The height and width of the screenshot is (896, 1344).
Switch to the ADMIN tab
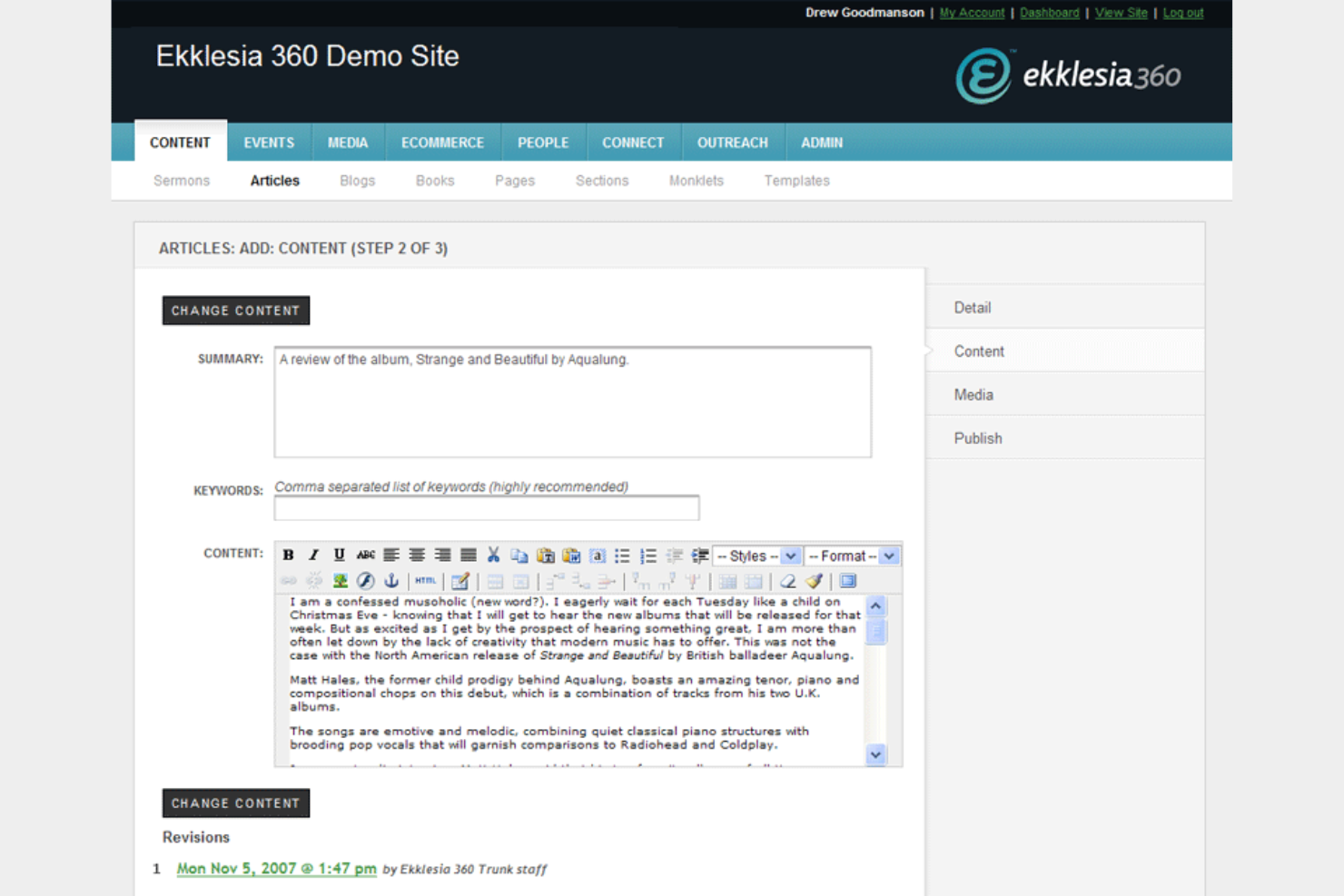tap(822, 143)
